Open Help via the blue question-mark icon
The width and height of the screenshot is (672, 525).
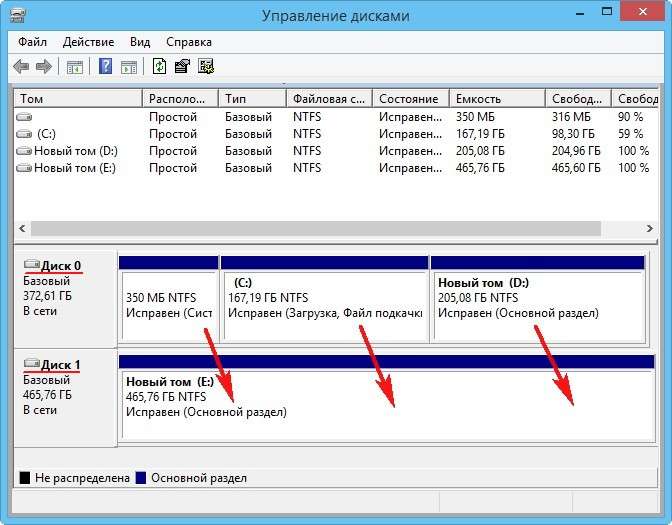coord(105,67)
